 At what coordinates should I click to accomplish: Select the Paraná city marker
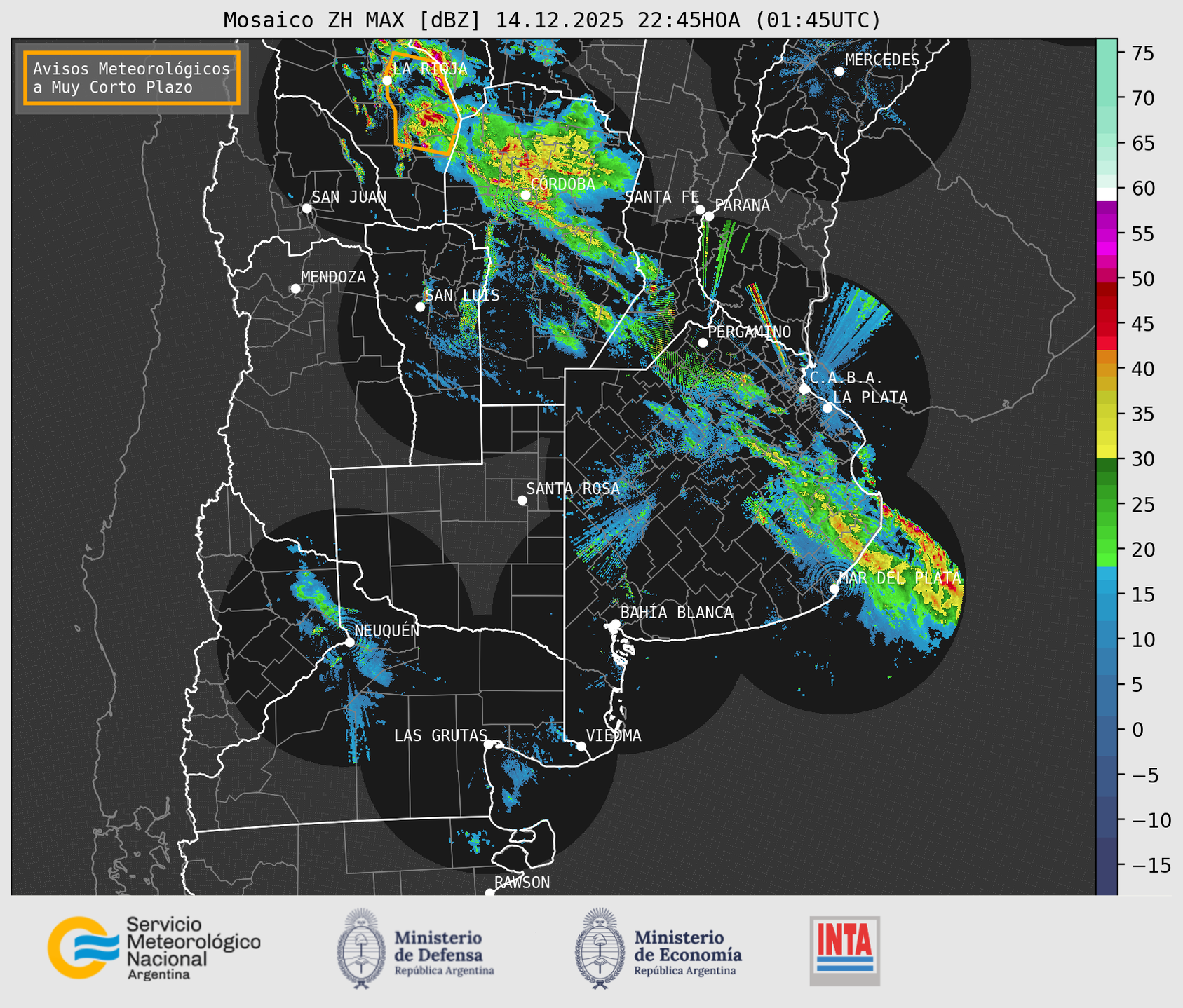pyautogui.click(x=709, y=216)
